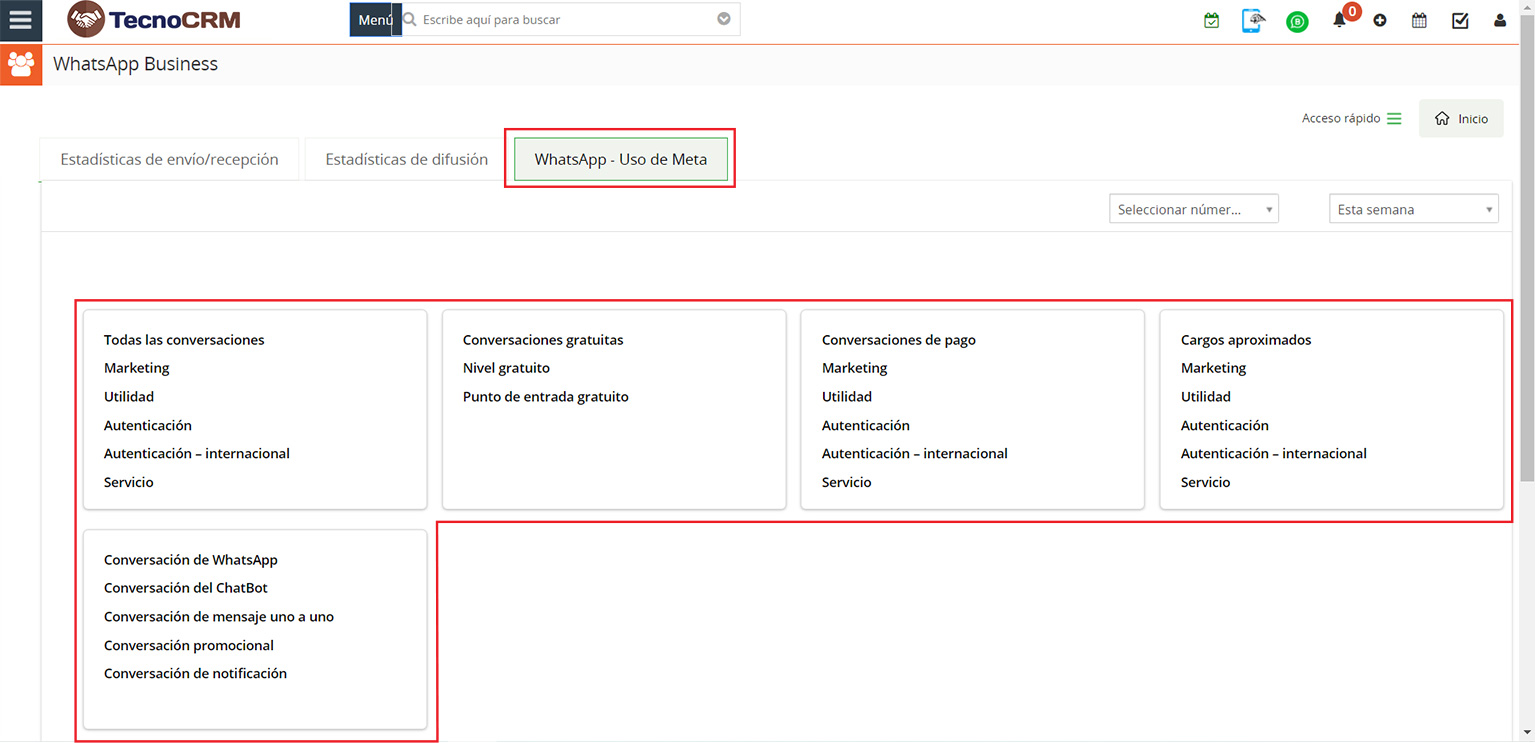Open the blue mobile phone icon
This screenshot has height=743, width=1535.
coord(1252,20)
